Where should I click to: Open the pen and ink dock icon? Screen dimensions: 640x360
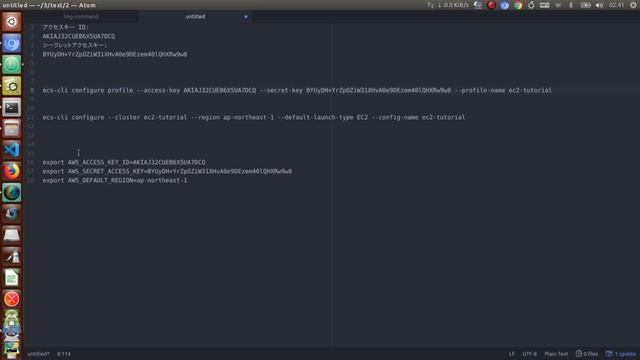pyautogui.click(x=11, y=256)
